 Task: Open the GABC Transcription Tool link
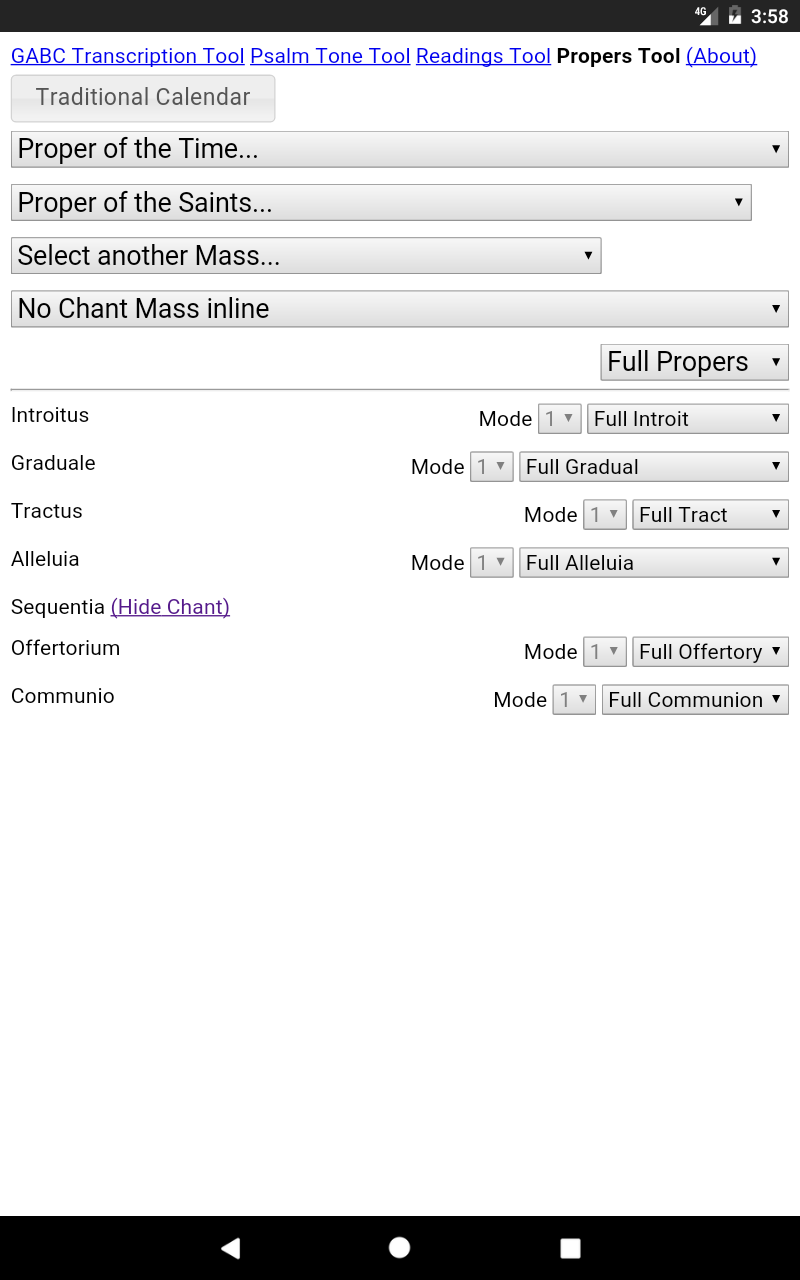coord(128,56)
